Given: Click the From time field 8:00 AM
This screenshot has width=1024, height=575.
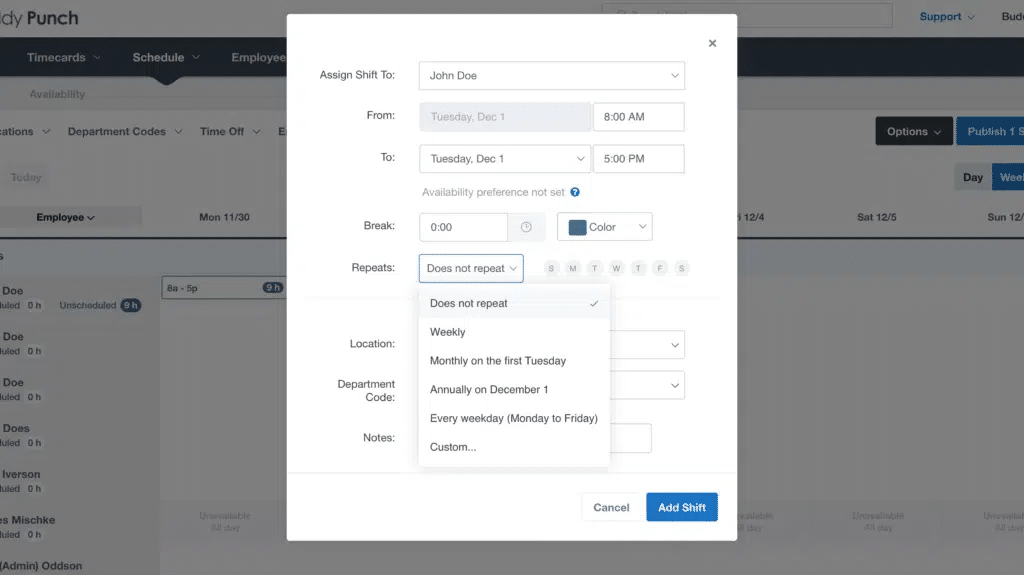Looking at the screenshot, I should [638, 117].
